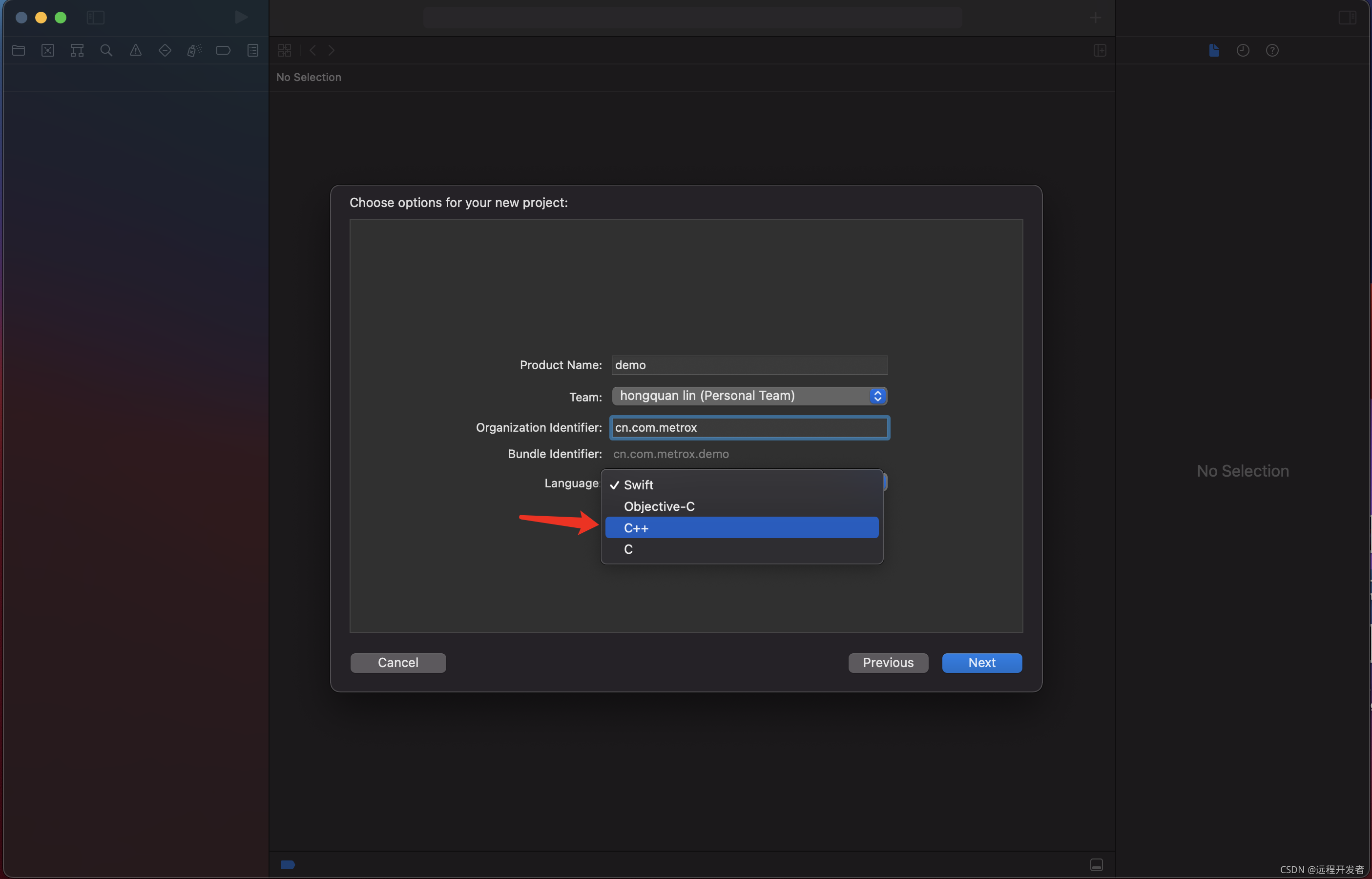Toggle the debug area button at bottom right
1372x879 pixels.
(1096, 864)
